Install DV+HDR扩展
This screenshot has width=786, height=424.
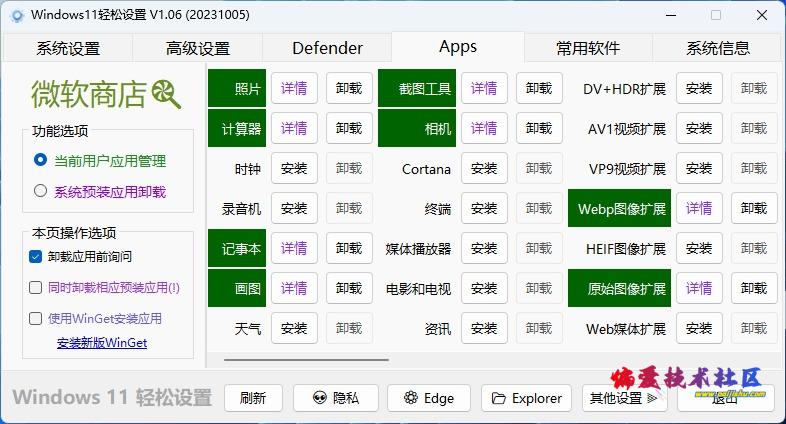click(699, 88)
